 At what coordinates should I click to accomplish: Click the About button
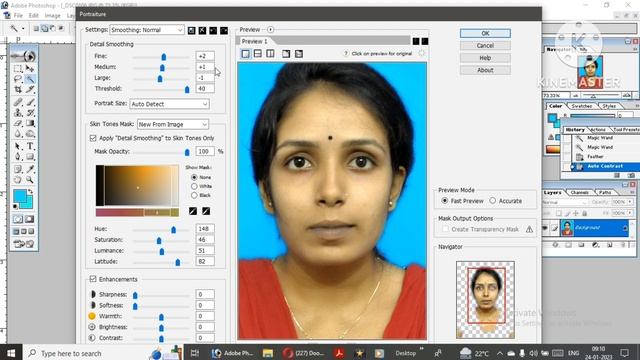pyautogui.click(x=485, y=70)
